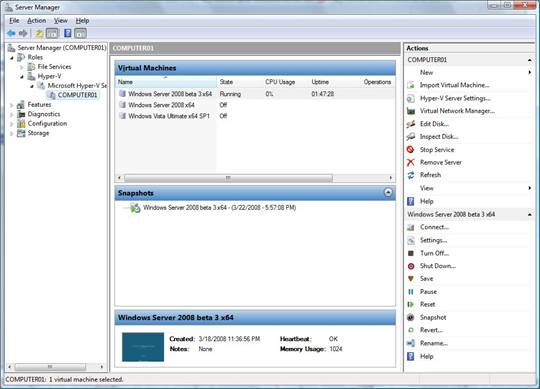Click the Pause virtual machine icon
Viewport: 540px width, 389px height.
click(411, 292)
